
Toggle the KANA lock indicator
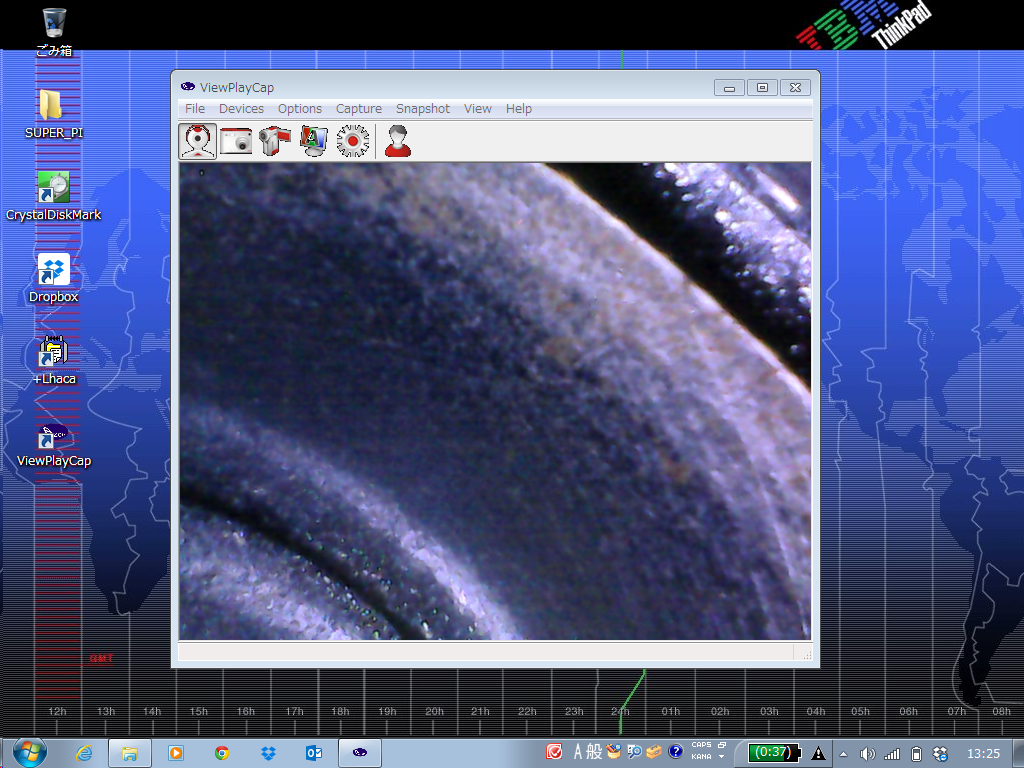pyautogui.click(x=701, y=757)
